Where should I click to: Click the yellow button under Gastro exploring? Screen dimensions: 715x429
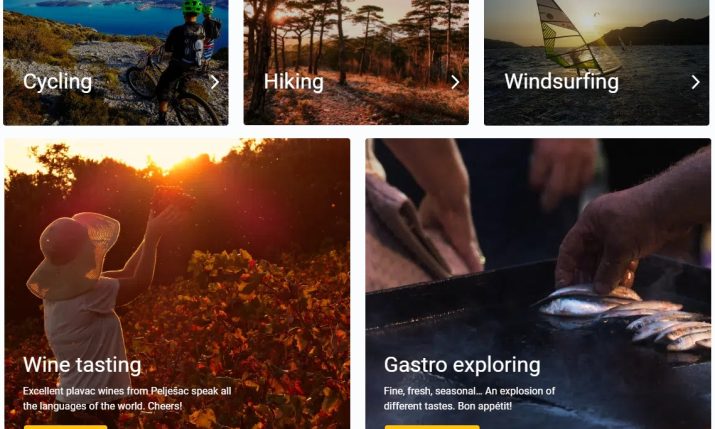pyautogui.click(x=432, y=427)
